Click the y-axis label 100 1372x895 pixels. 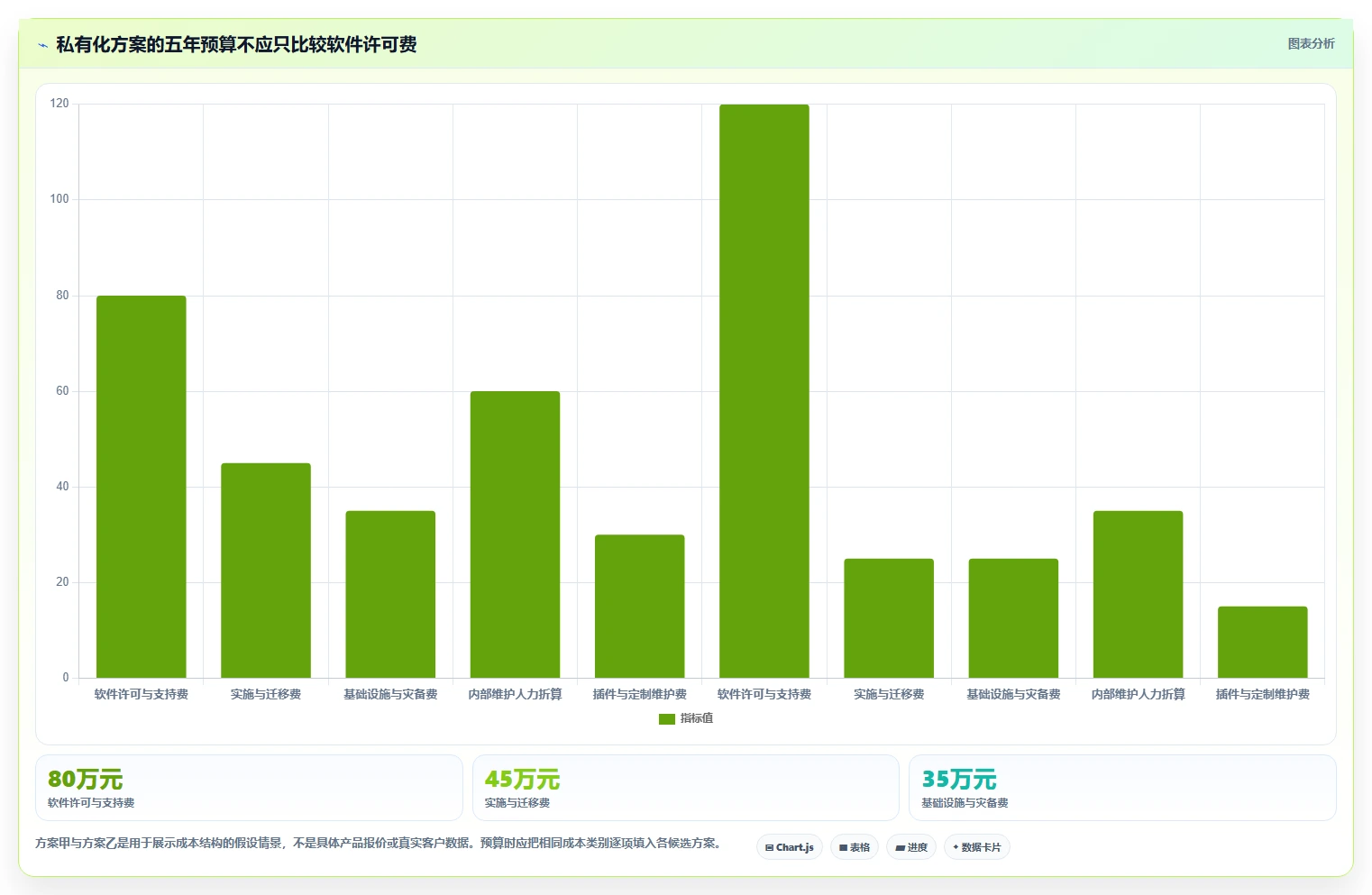click(x=59, y=199)
